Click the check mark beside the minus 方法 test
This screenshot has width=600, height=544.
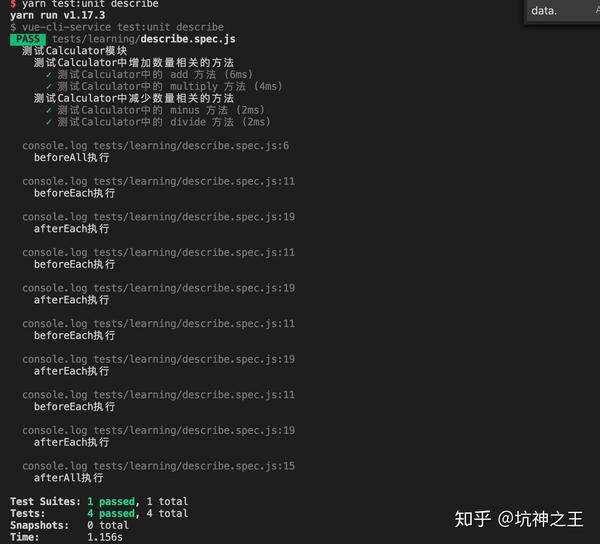point(49,111)
